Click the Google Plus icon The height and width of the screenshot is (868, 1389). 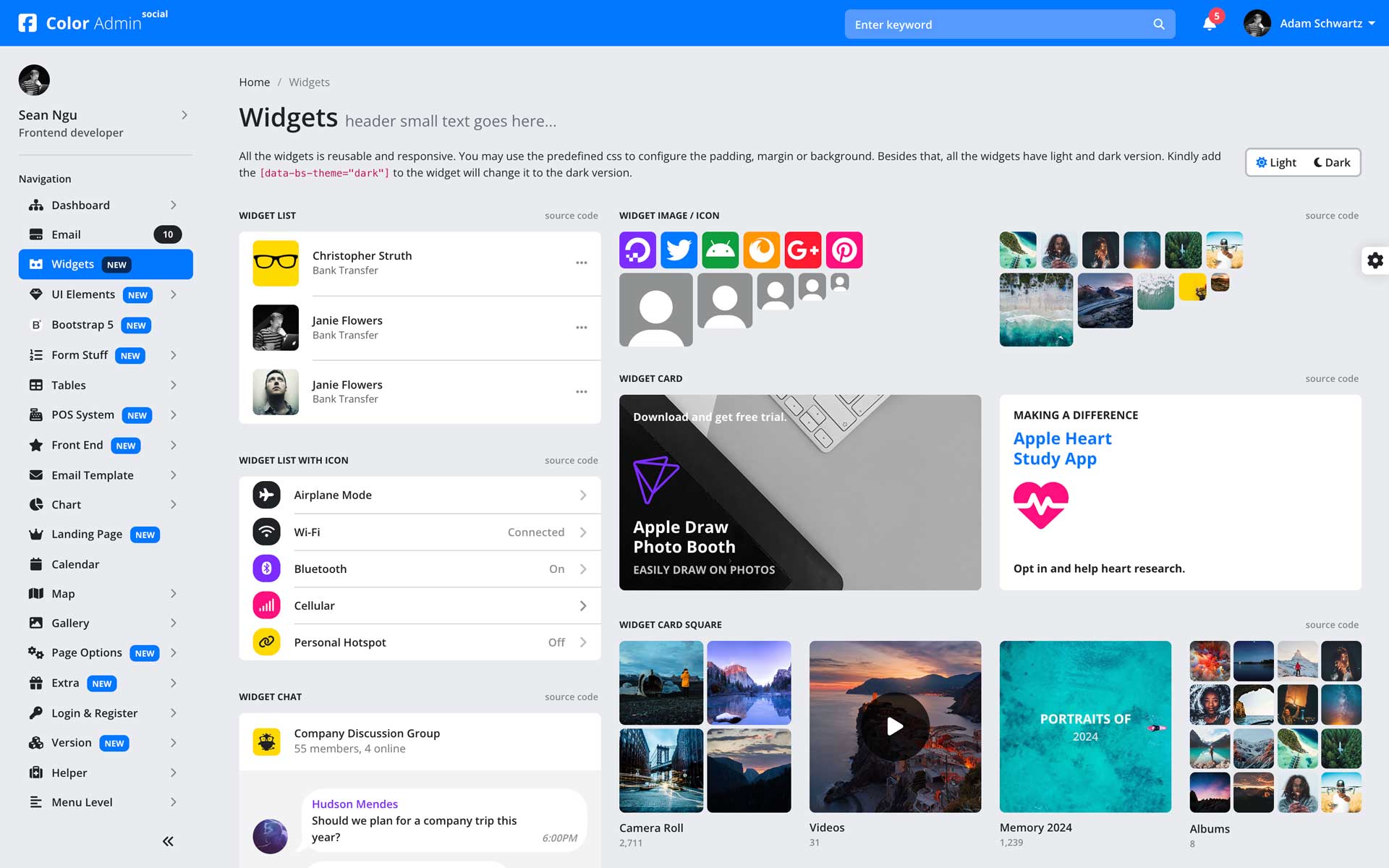803,250
